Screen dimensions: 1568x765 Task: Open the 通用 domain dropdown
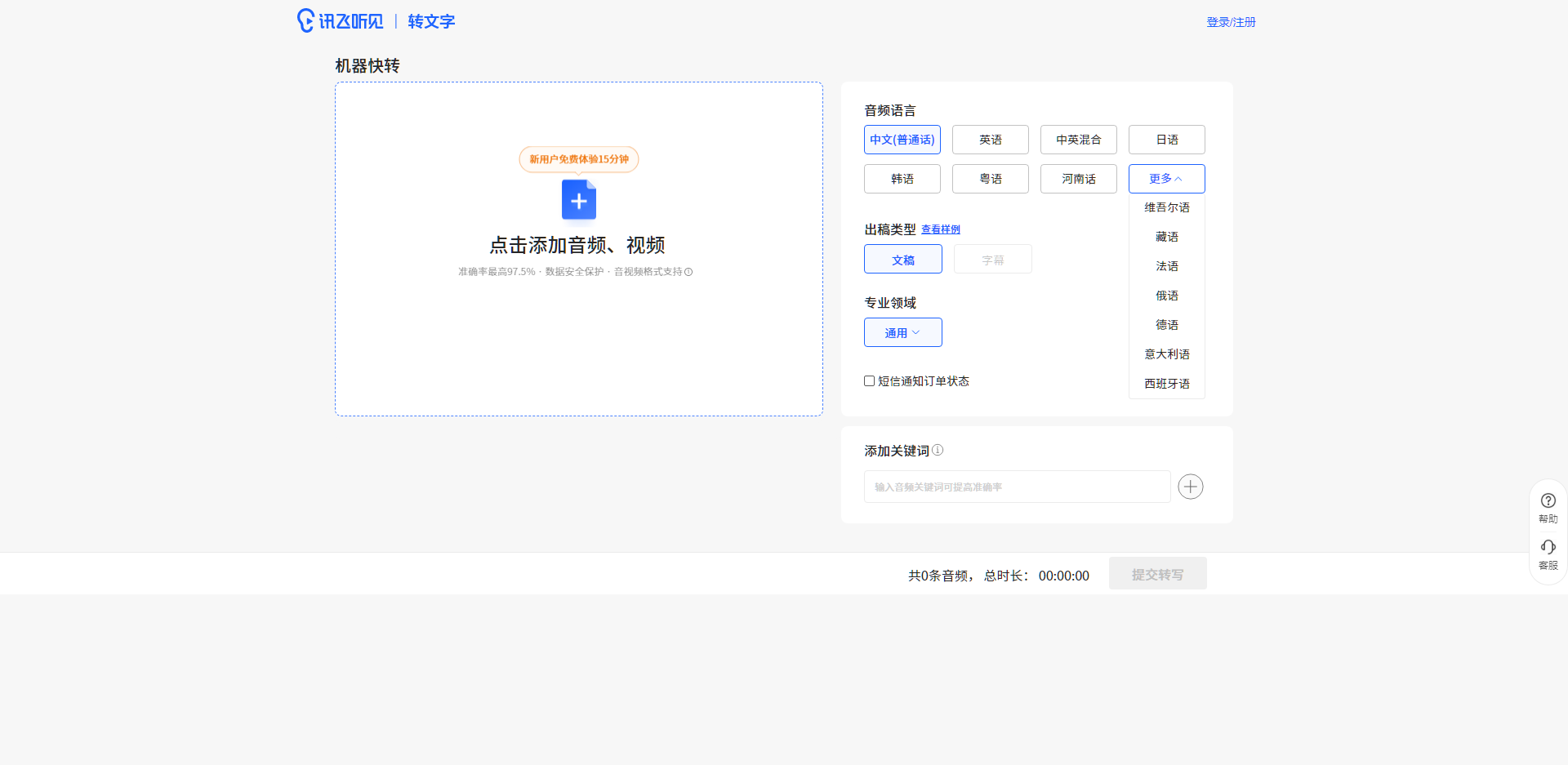[903, 332]
